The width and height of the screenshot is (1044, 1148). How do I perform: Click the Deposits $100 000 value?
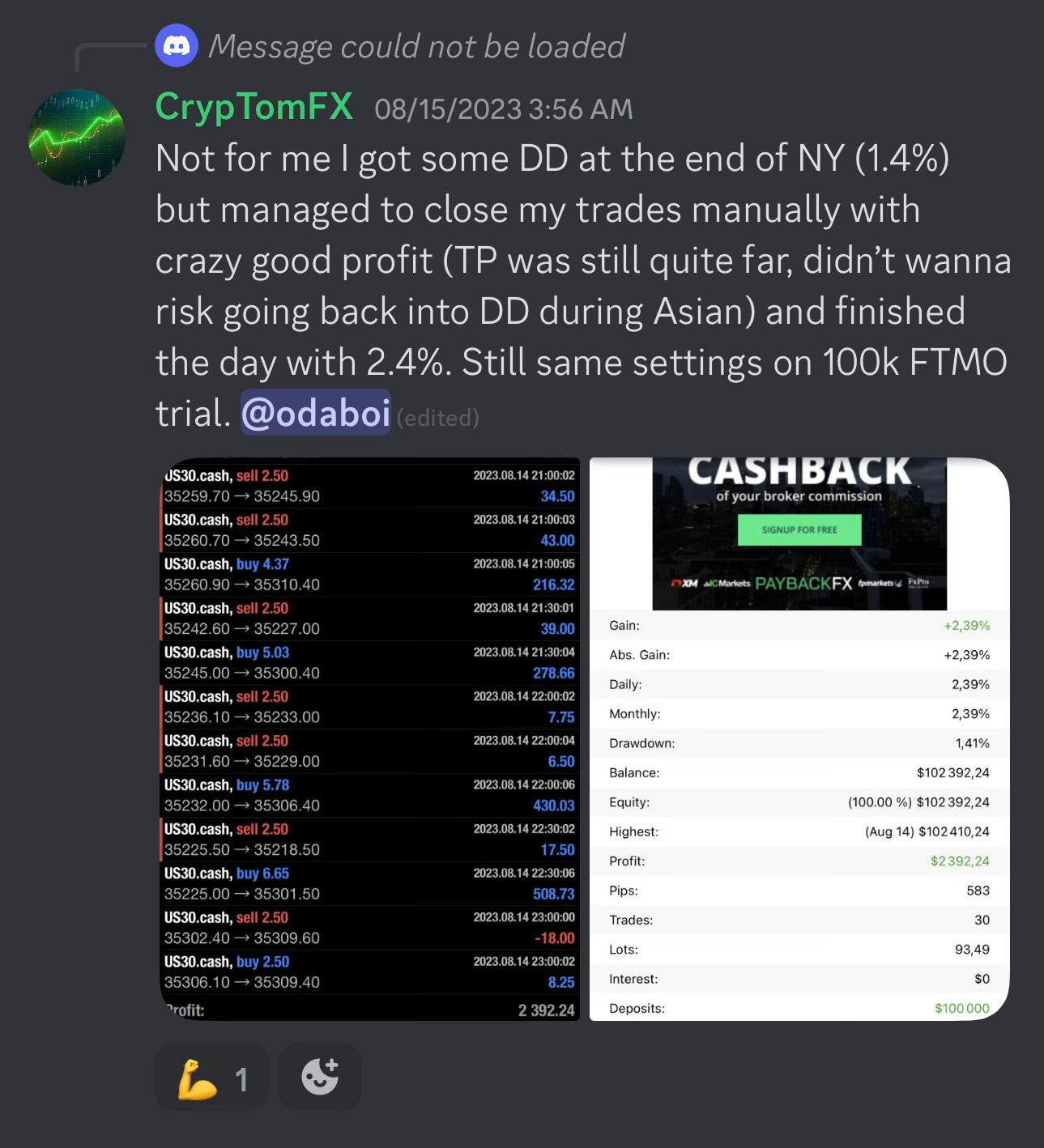point(961,1008)
